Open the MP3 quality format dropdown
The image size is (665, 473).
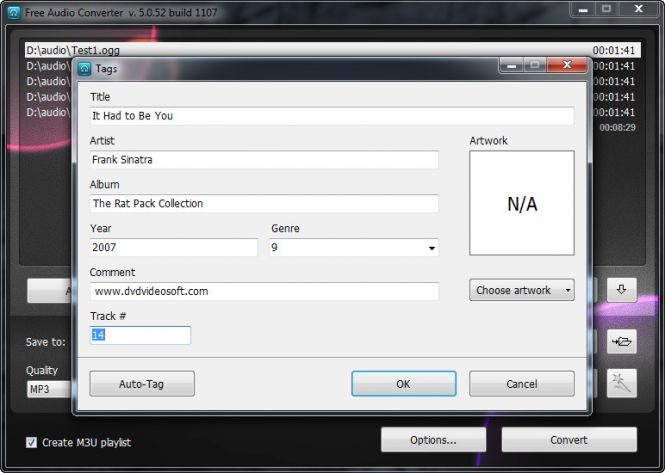click(x=49, y=389)
